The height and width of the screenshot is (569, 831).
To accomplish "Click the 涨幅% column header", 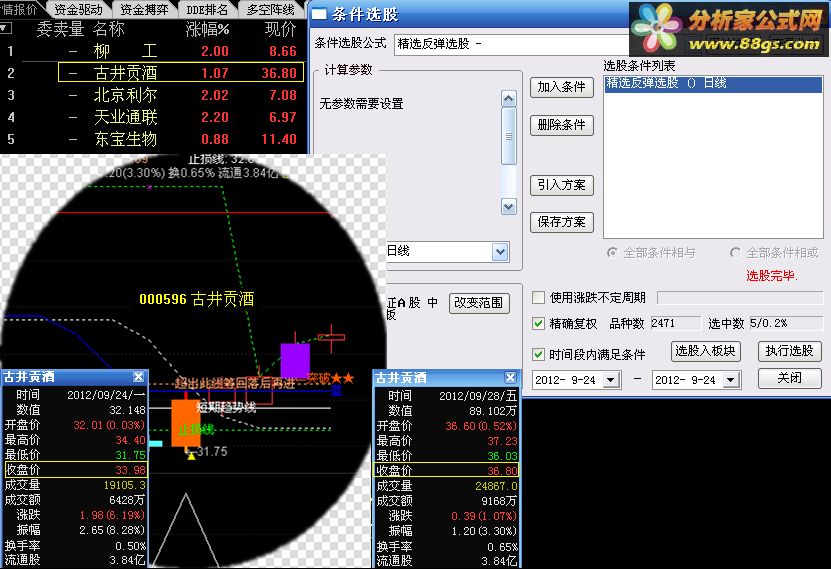I will tap(207, 29).
